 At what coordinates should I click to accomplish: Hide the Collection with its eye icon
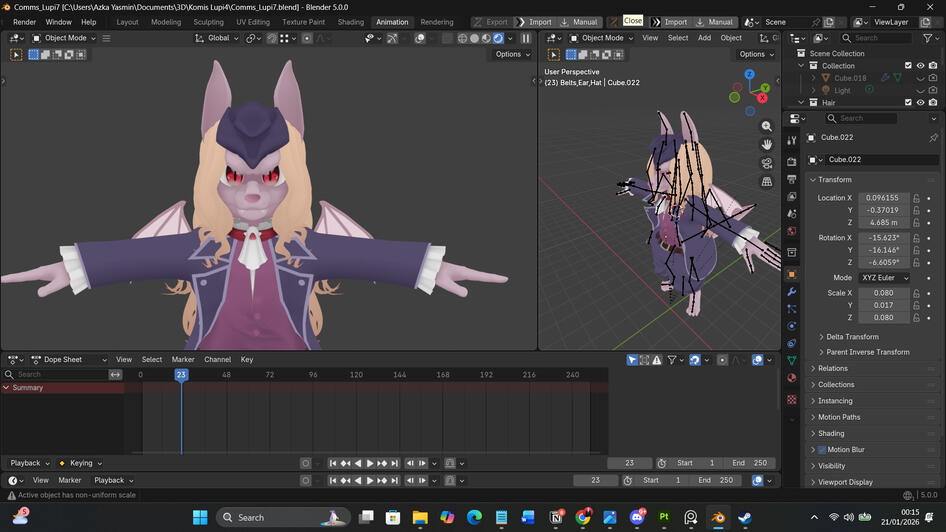[920, 66]
